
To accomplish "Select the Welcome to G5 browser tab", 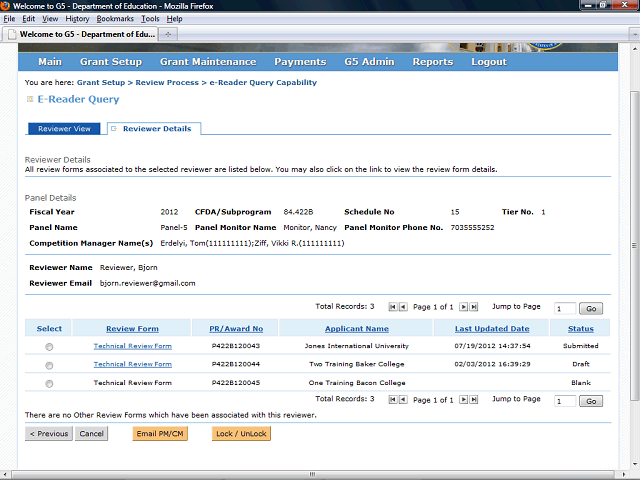I will click(81, 34).
